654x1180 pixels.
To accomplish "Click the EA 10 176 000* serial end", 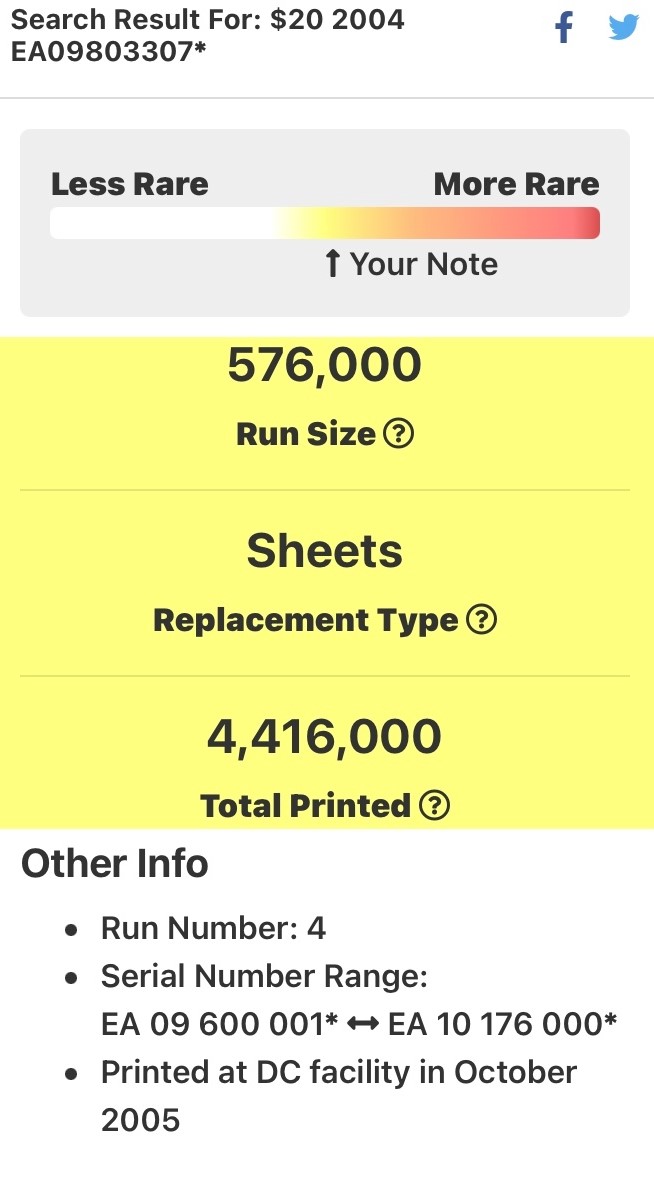I will coord(503,1024).
